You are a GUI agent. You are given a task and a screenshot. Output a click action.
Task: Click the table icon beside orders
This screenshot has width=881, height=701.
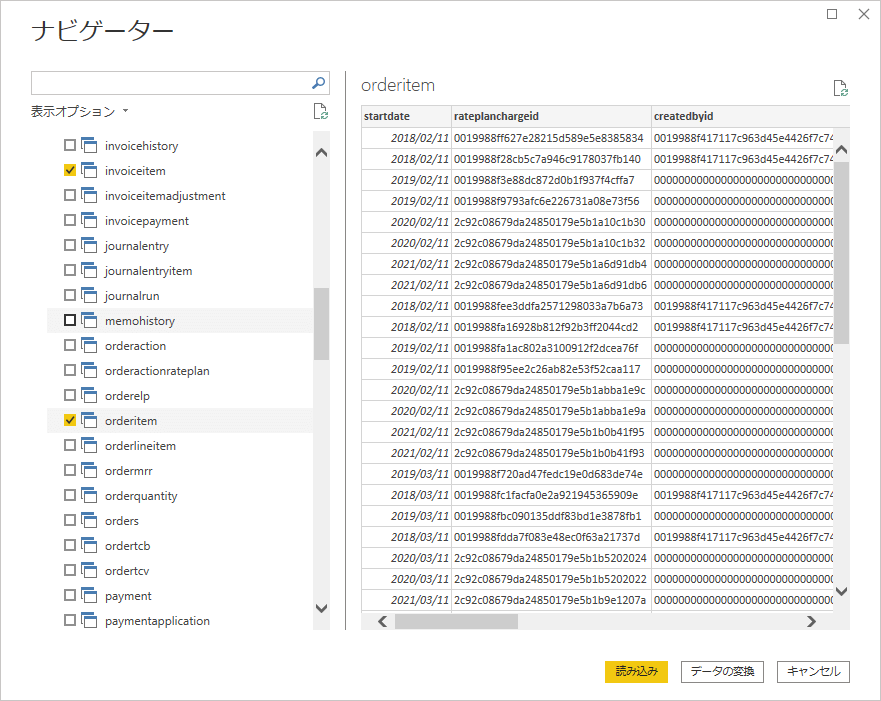(88, 521)
